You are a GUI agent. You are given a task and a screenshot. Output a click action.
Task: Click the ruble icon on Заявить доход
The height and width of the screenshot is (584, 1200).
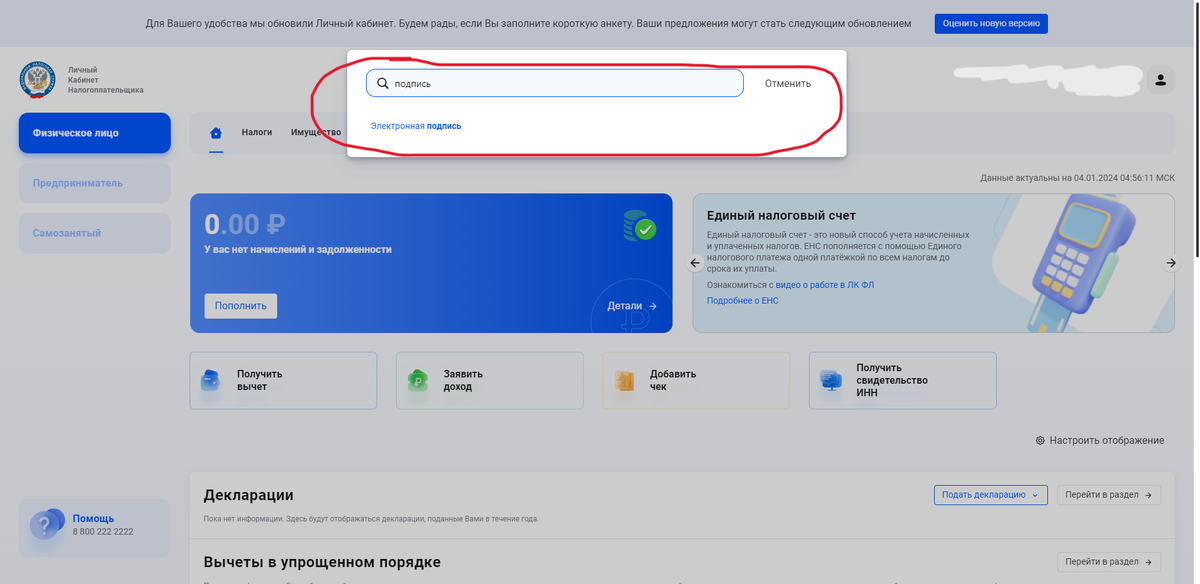tap(417, 380)
